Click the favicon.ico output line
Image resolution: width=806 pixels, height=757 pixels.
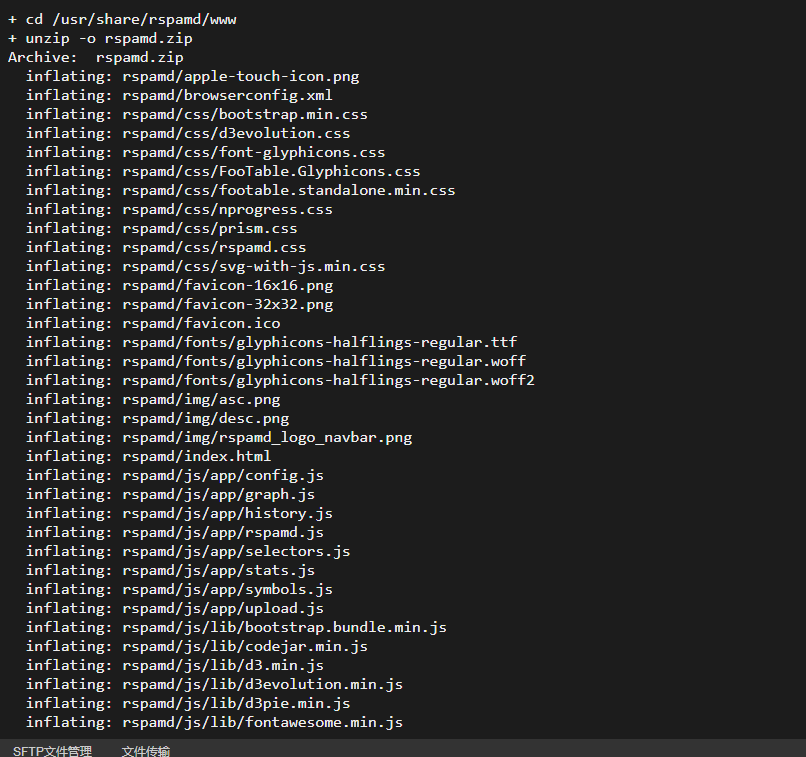point(153,324)
